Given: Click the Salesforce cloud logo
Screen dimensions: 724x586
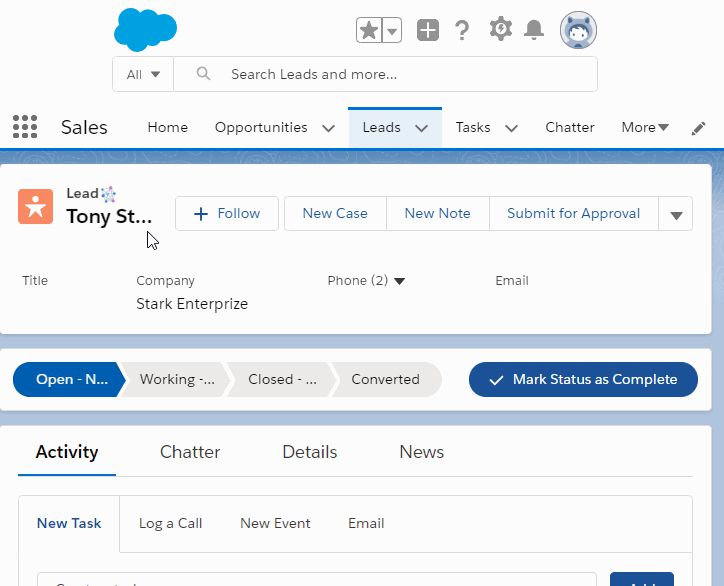Looking at the screenshot, I should point(145,30).
